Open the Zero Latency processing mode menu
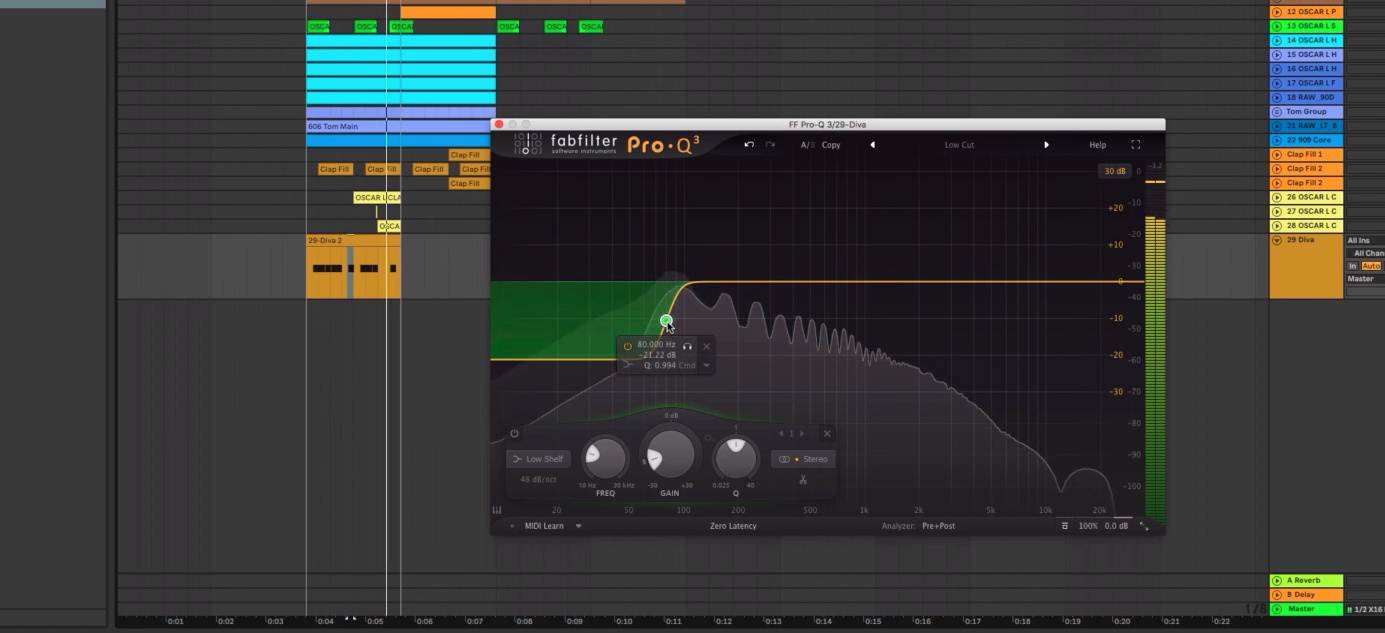This screenshot has width=1385, height=633. click(x=733, y=526)
